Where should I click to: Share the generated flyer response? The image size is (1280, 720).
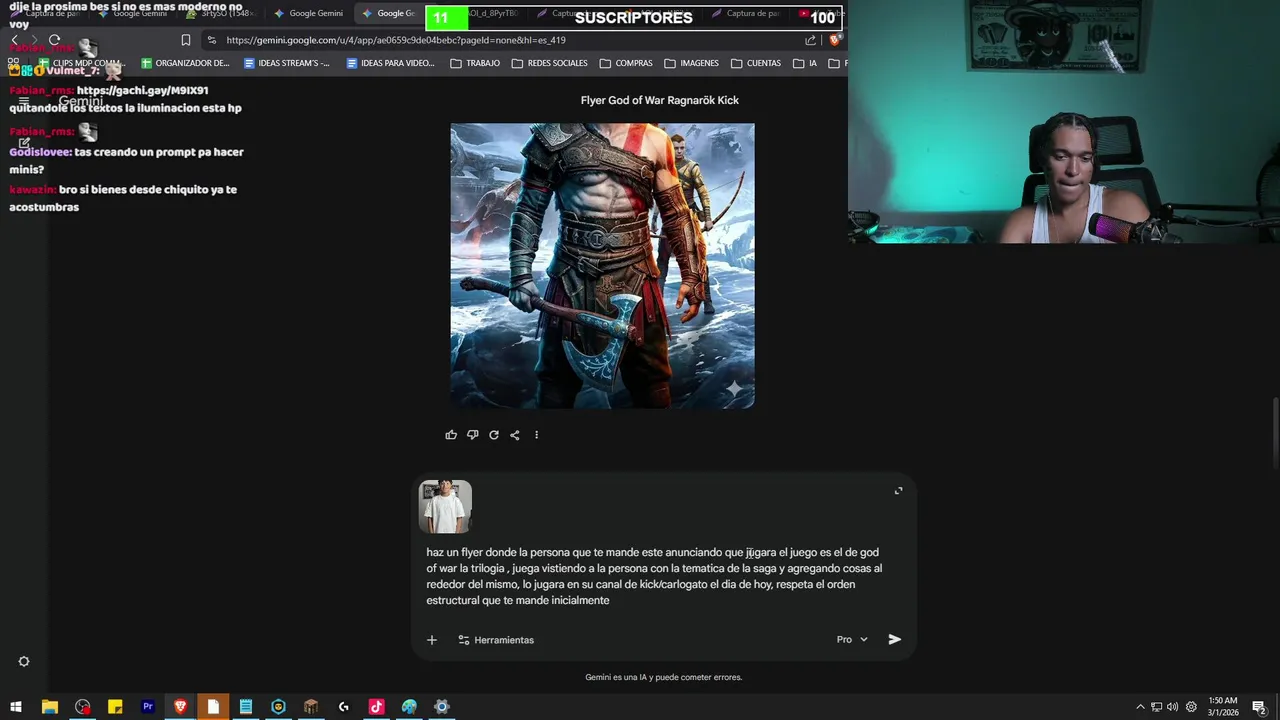(515, 435)
